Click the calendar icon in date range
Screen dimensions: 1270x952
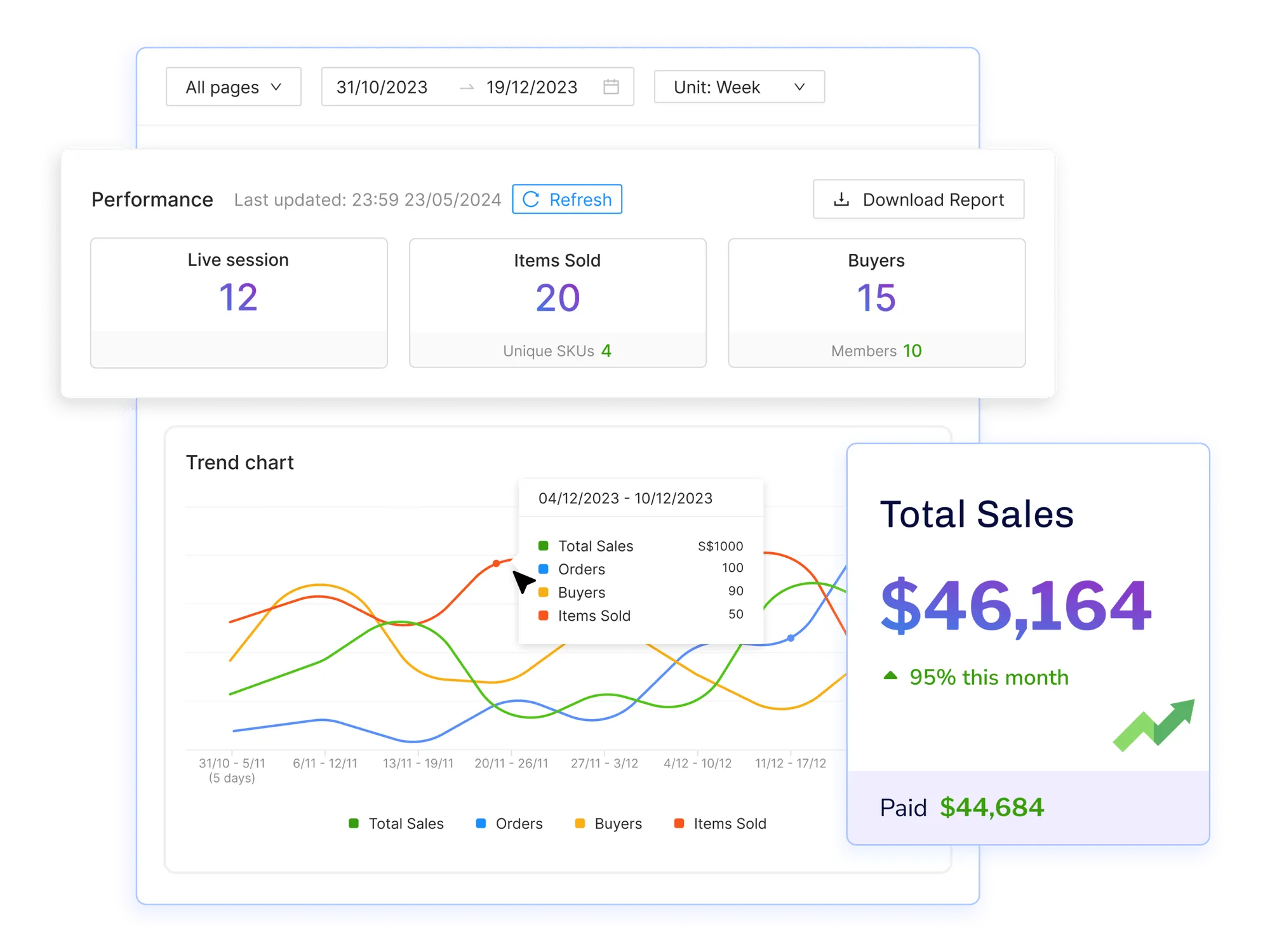point(611,87)
